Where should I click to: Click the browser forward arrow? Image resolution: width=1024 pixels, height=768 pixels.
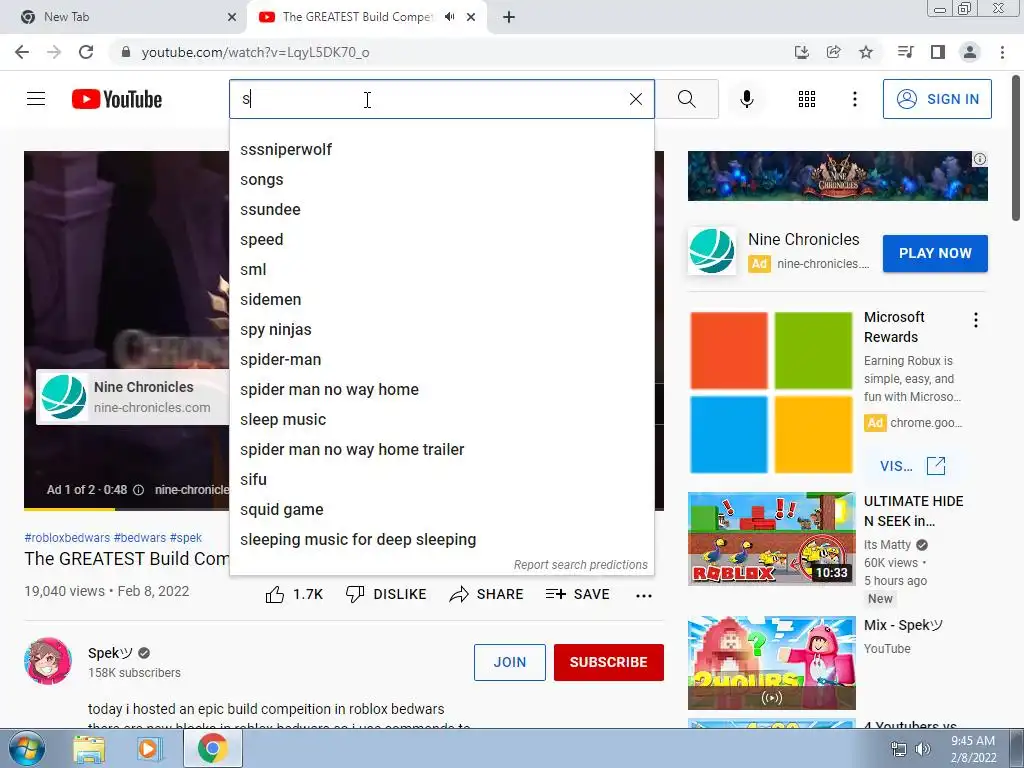[x=54, y=52]
